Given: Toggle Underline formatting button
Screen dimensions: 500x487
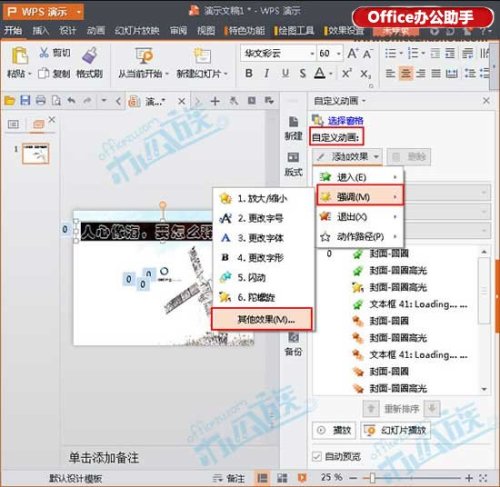Looking at the screenshot, I should 285,73.
